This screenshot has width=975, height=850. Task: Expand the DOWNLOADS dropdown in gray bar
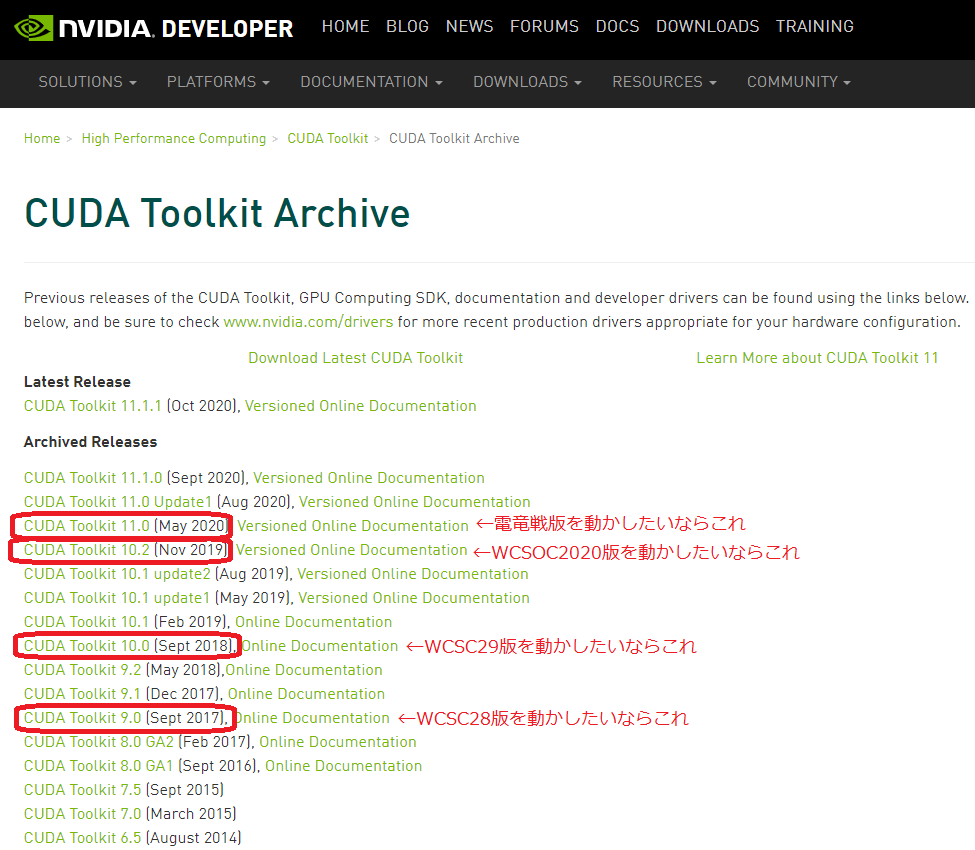tap(527, 82)
